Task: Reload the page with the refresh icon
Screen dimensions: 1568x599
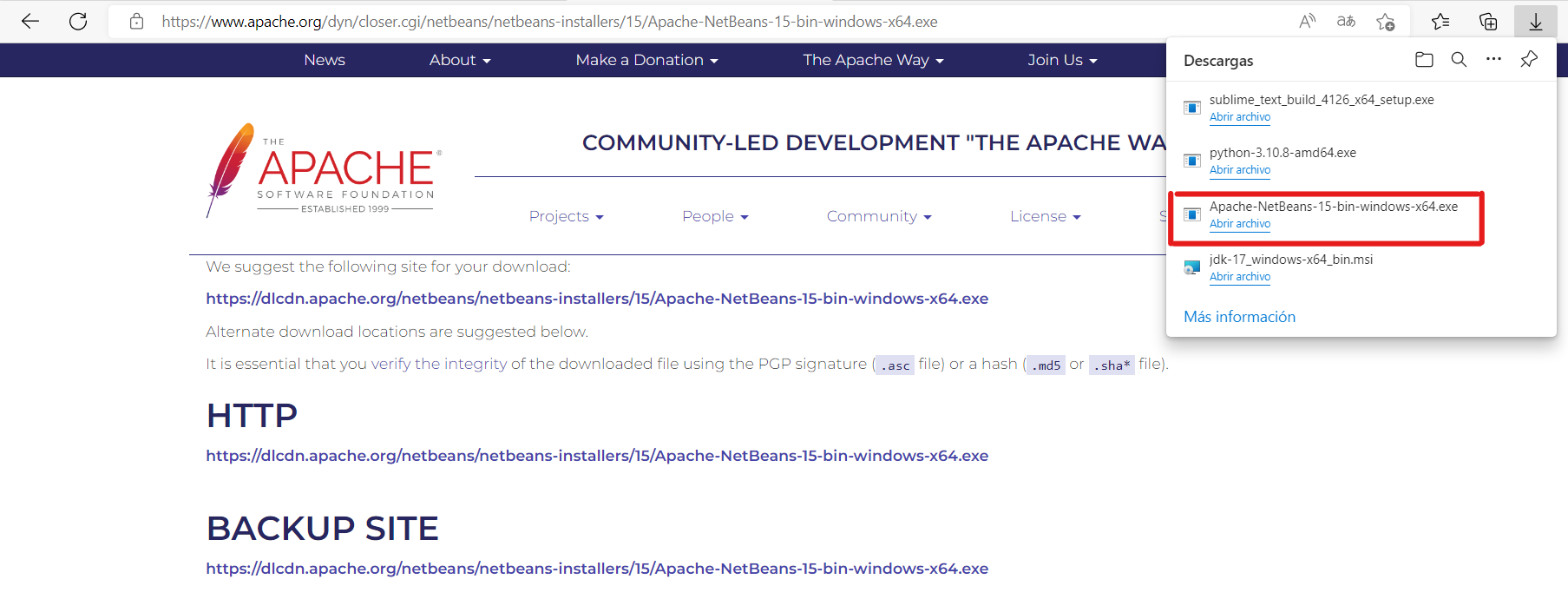Action: [x=78, y=22]
